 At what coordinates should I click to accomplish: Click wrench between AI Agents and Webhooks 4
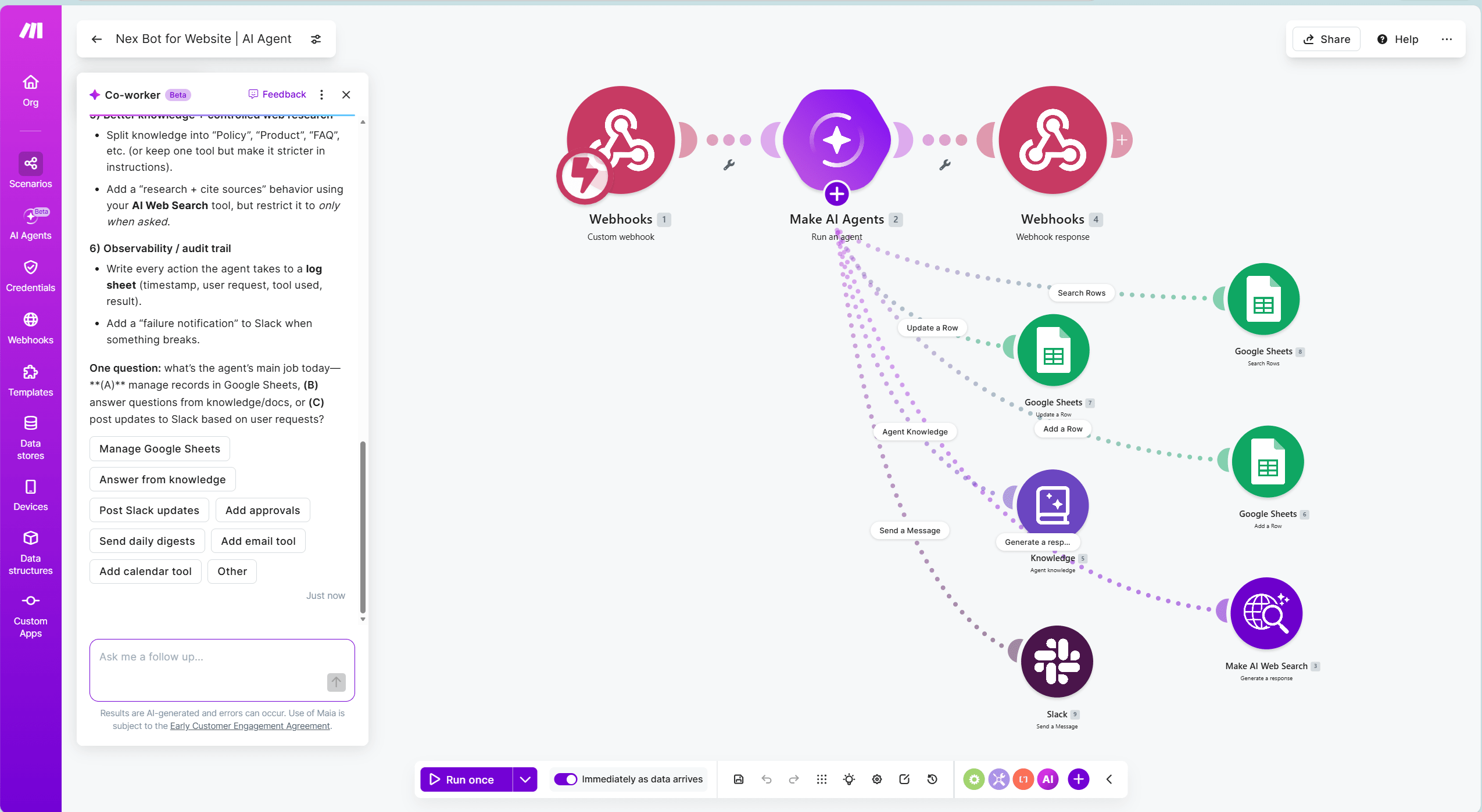(945, 165)
